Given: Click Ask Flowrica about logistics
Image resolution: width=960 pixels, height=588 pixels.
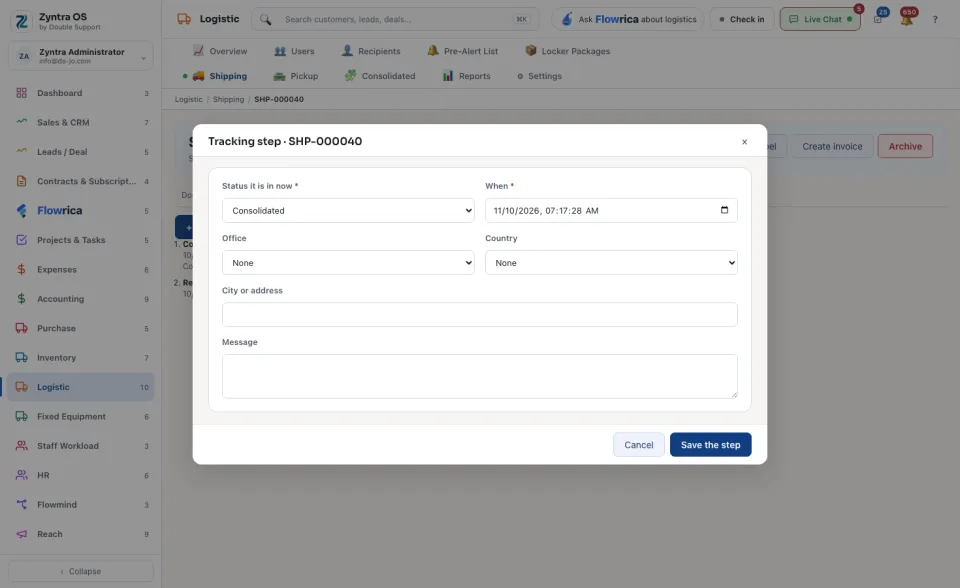Looking at the screenshot, I should click(x=628, y=19).
